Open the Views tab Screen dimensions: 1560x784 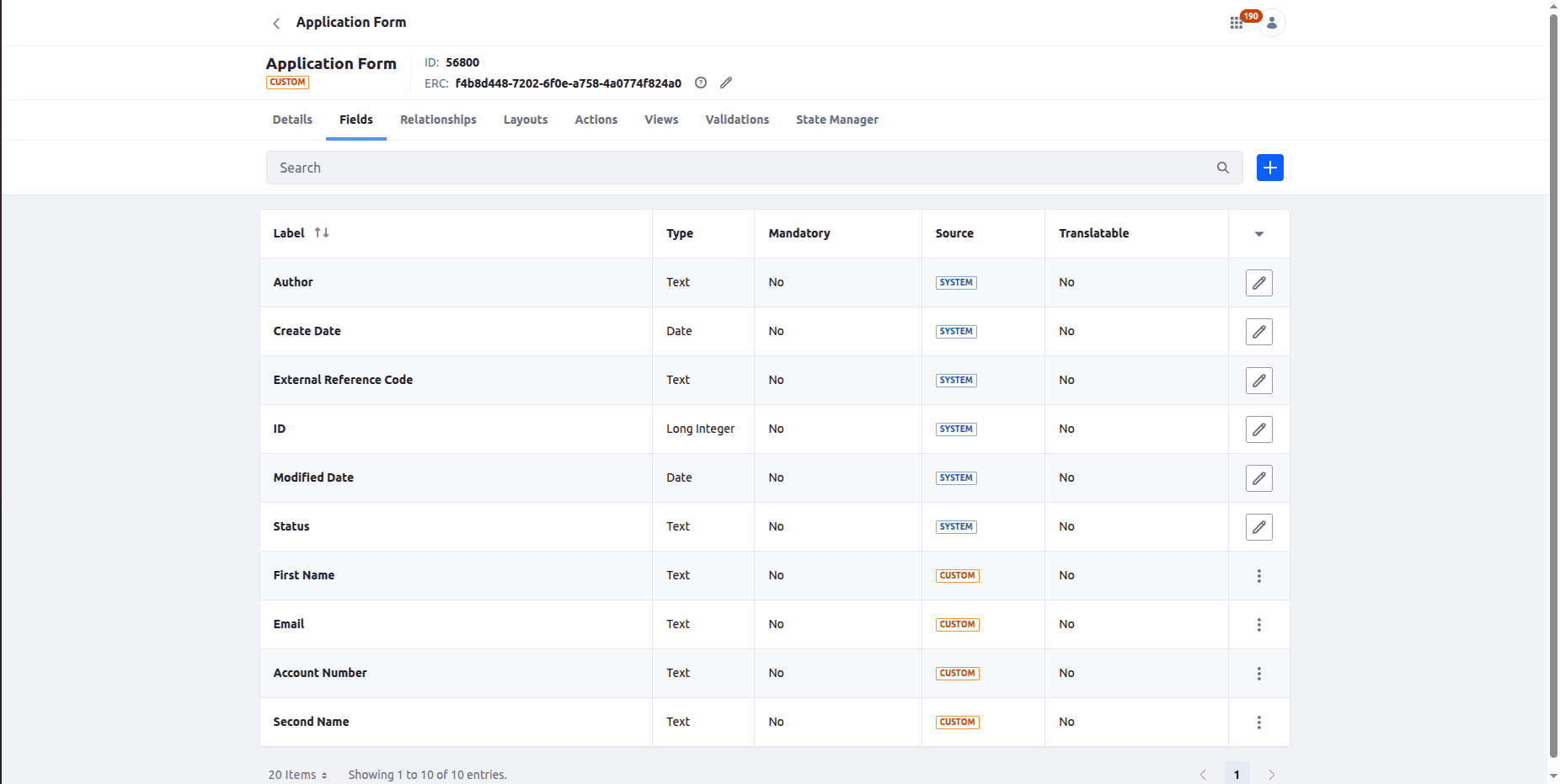661,120
